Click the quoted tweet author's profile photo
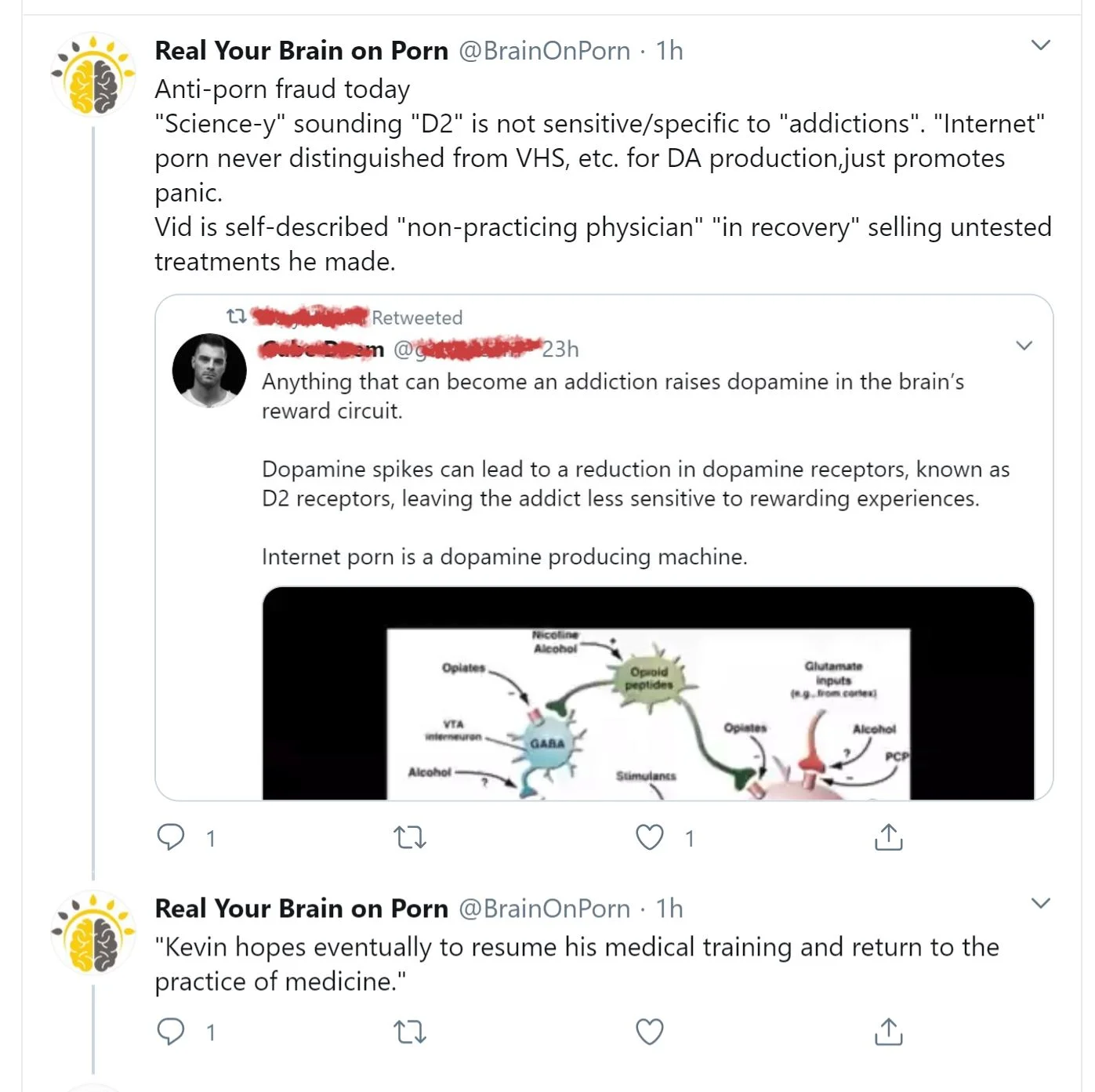1095x1092 pixels. [209, 370]
